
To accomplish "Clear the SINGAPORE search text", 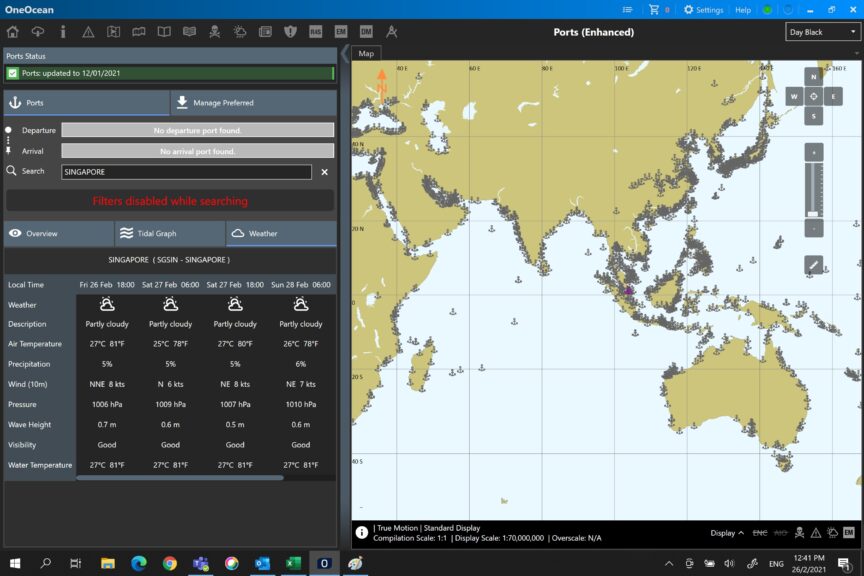I will point(325,172).
